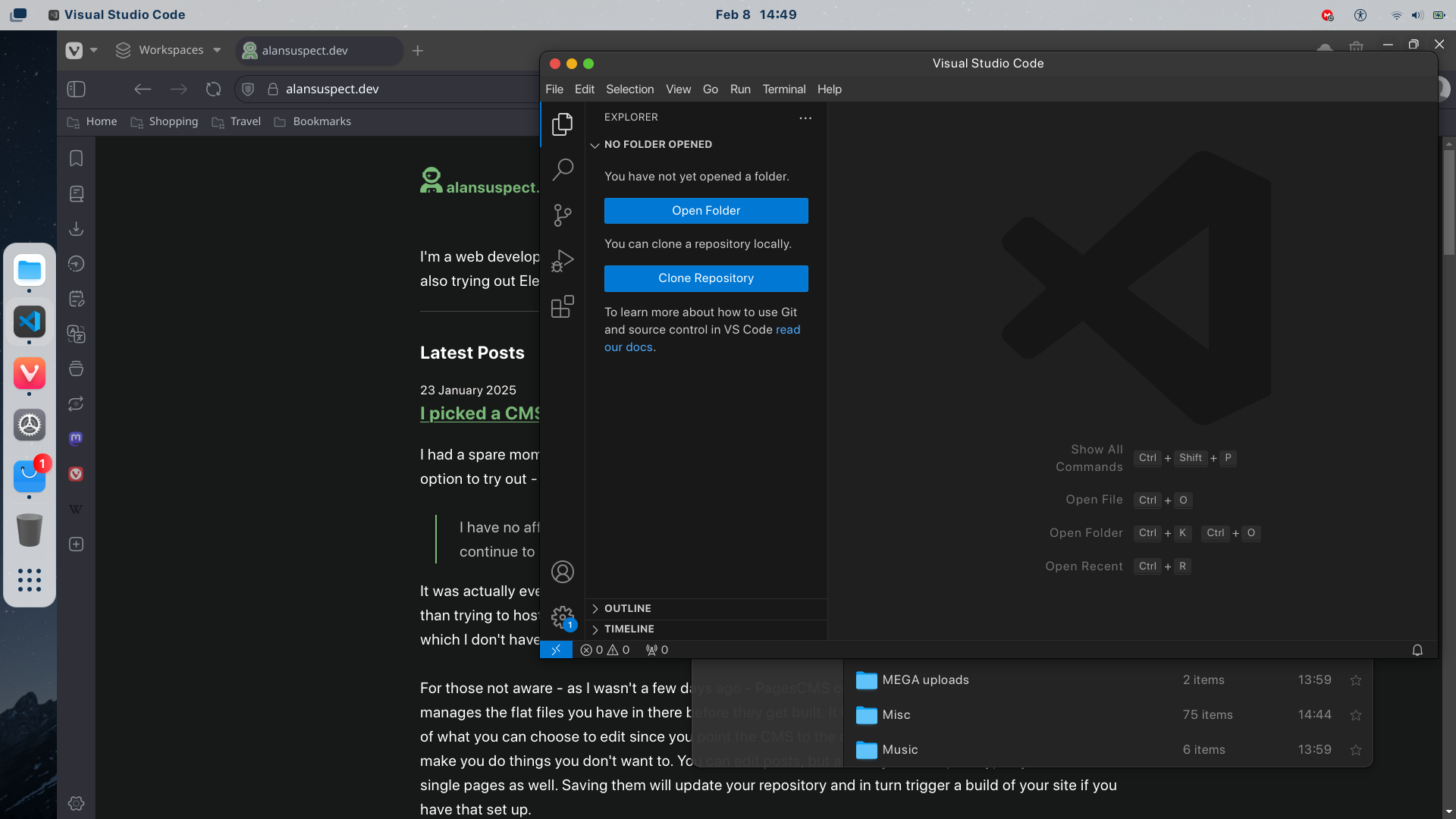Click the Open Folder button
Image resolution: width=1456 pixels, height=819 pixels.
coord(706,211)
